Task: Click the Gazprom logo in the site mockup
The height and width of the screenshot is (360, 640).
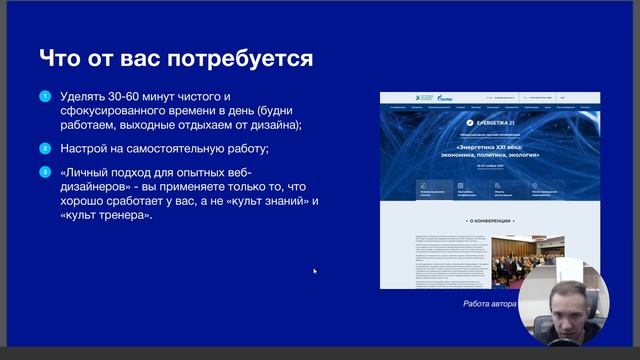Action: [444, 98]
